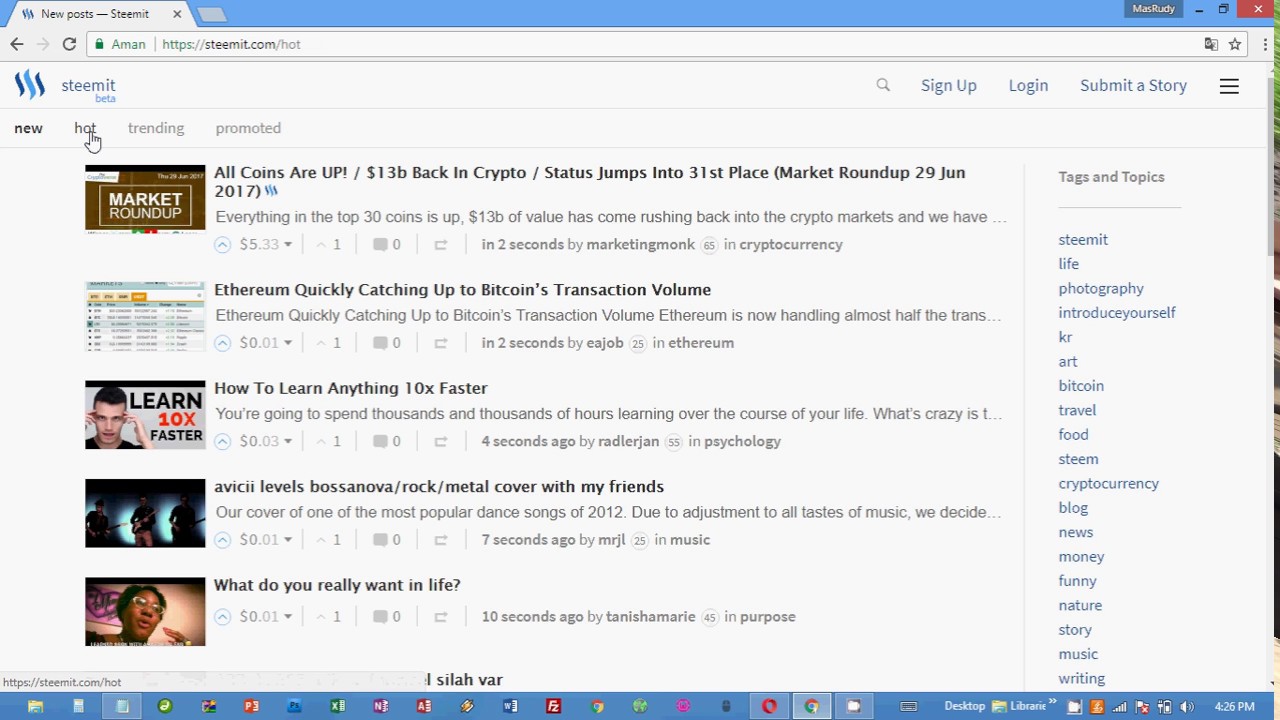Open the LEARN 10X FASTER thumbnail
The height and width of the screenshot is (720, 1280).
pyautogui.click(x=145, y=415)
